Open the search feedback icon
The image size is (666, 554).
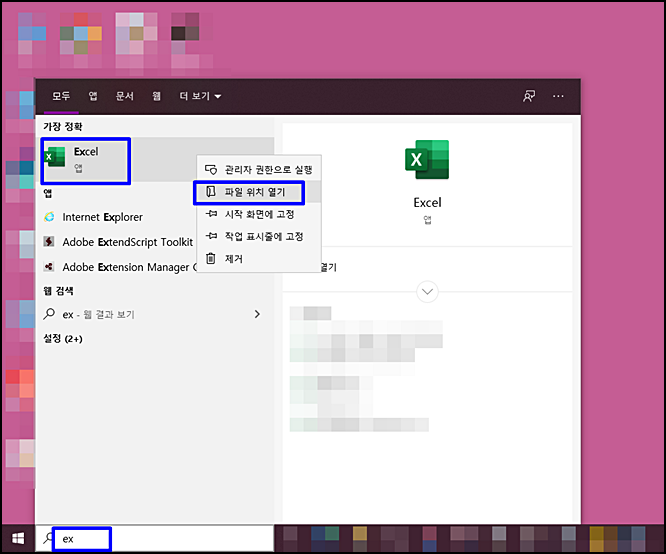coord(529,96)
